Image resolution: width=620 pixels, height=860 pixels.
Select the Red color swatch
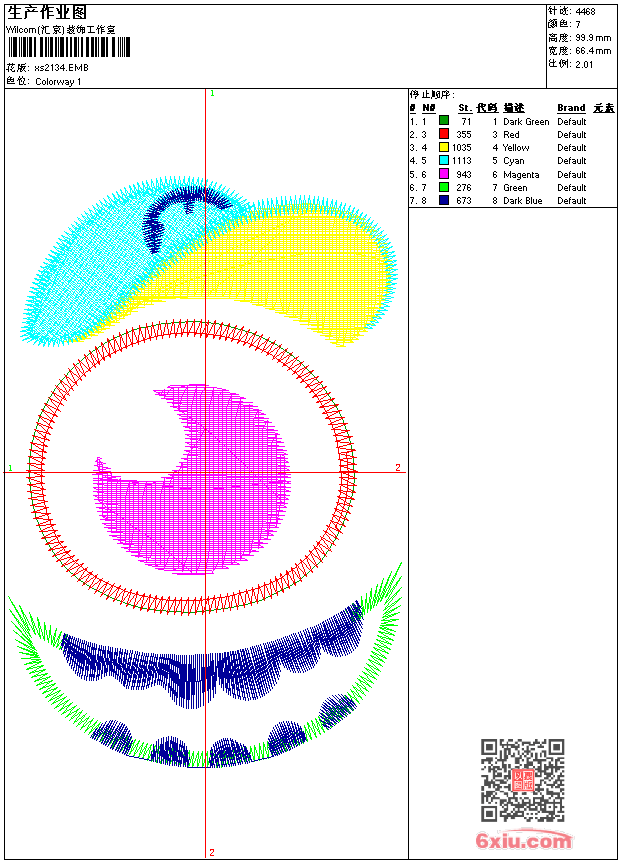pyautogui.click(x=444, y=134)
